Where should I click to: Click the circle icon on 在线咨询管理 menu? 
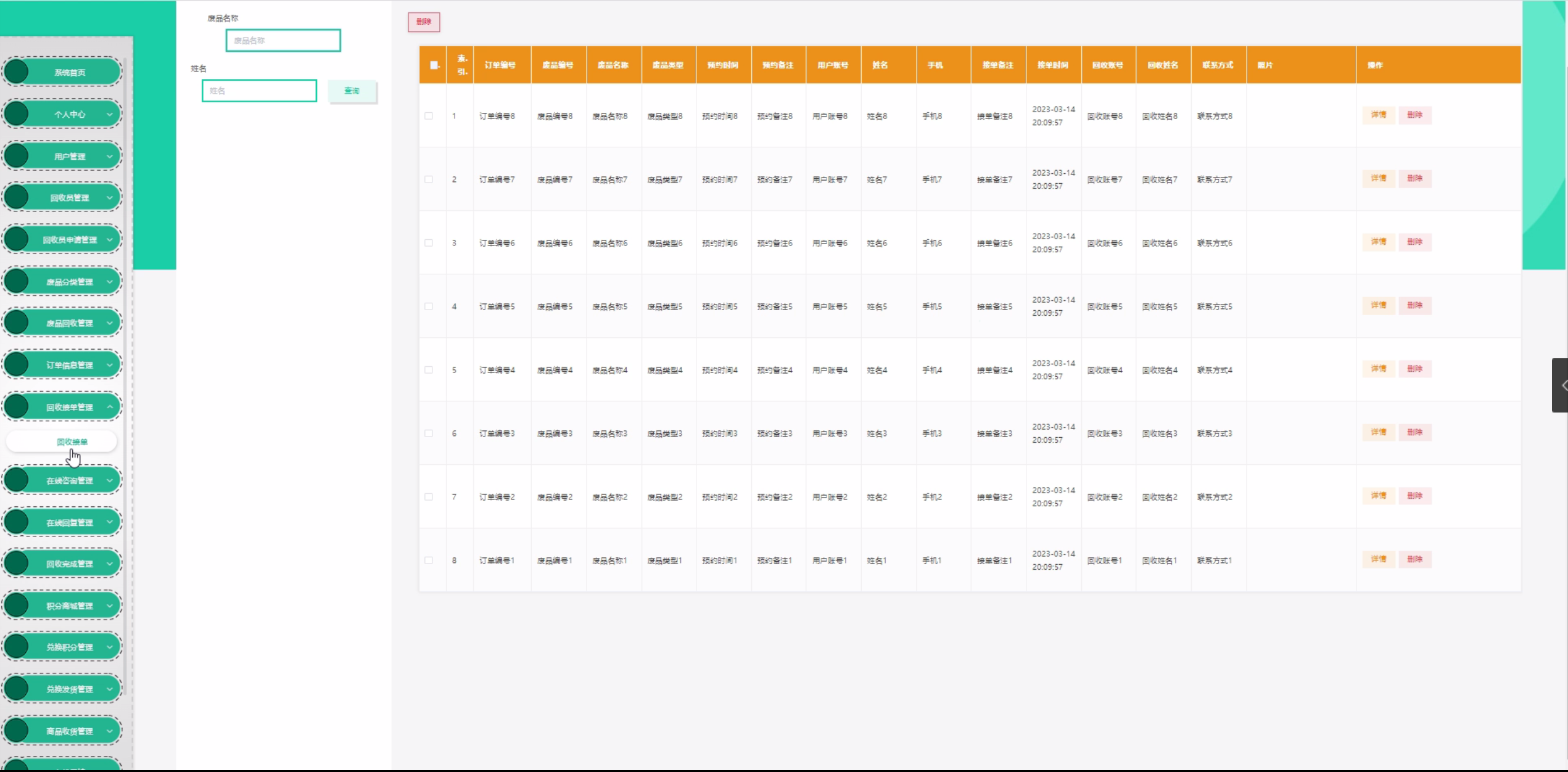point(17,480)
